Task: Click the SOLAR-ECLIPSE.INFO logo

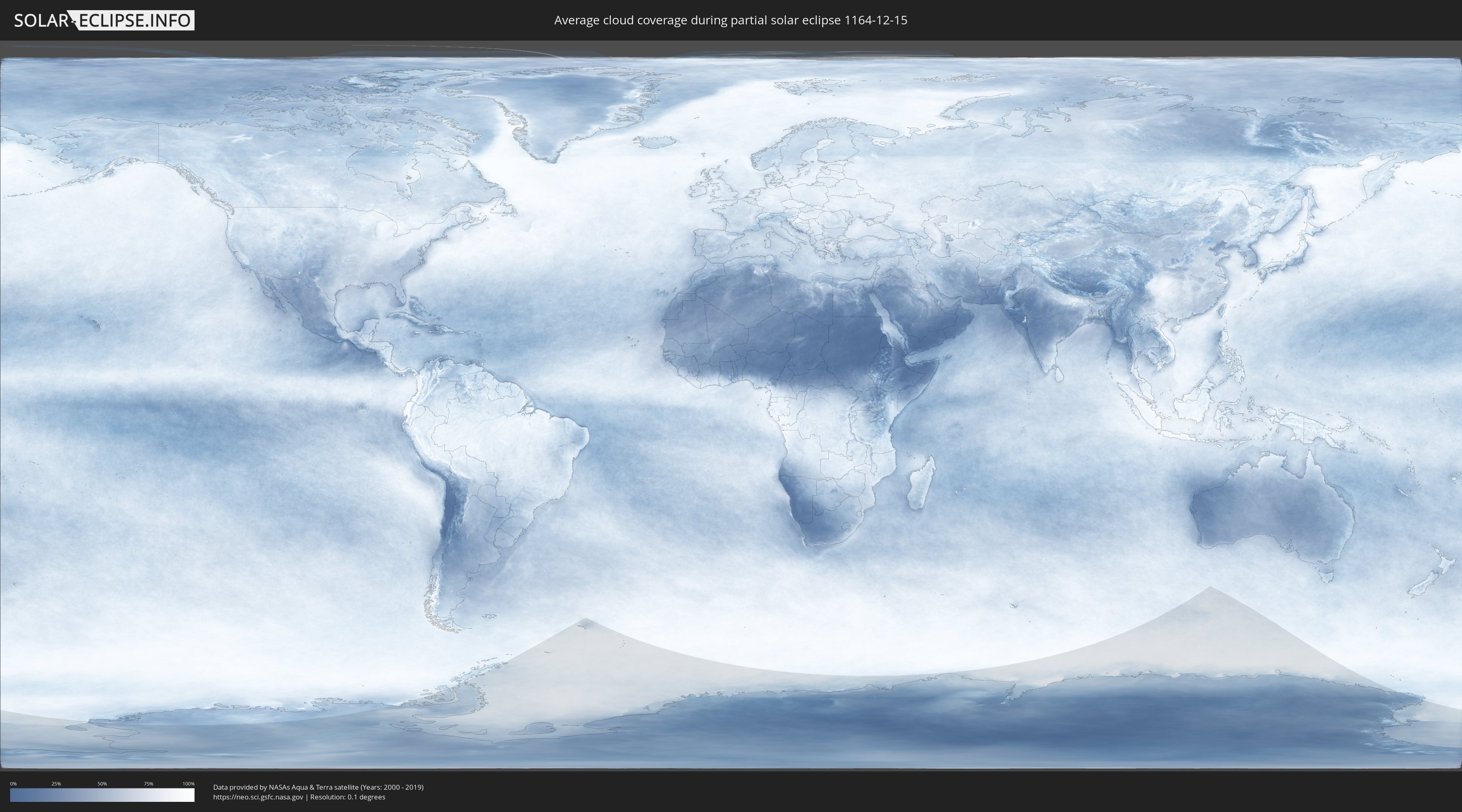Action: pos(104,20)
